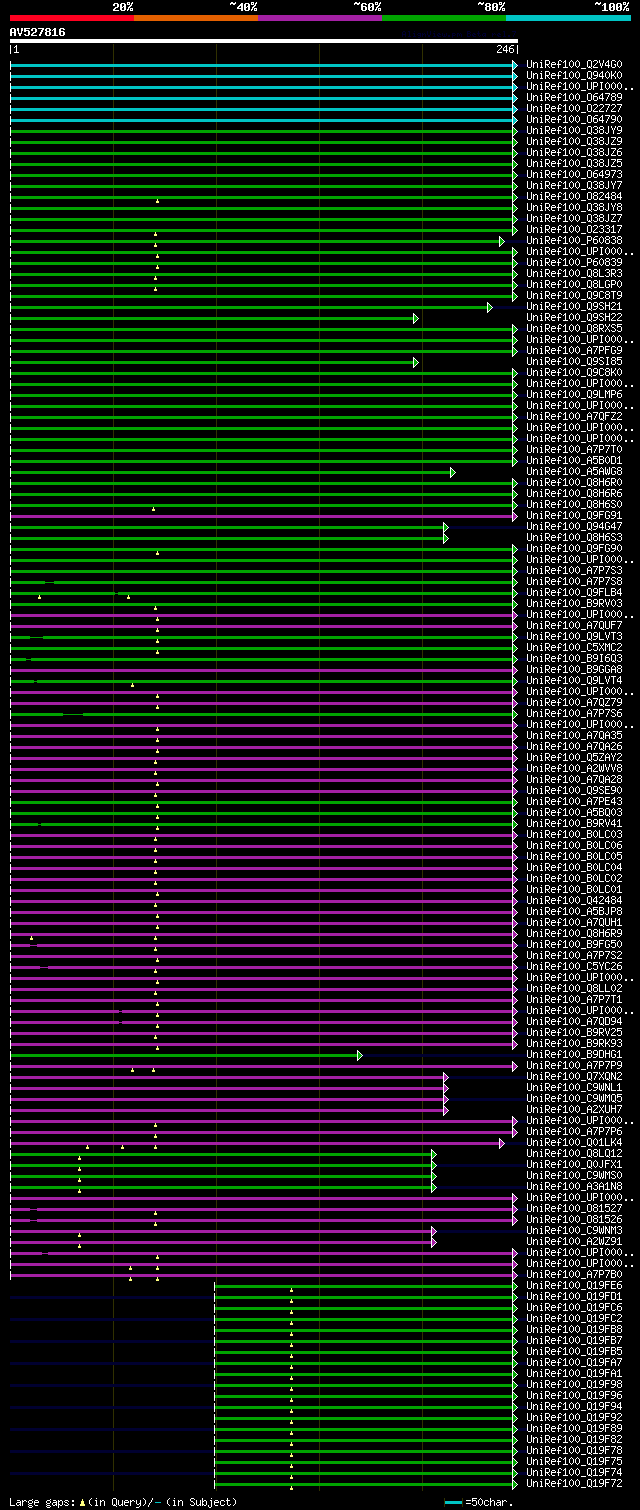Open the UniRef100_Q9LVT4 label
Image resolution: width=640 pixels, height=1510 pixels.
(574, 681)
